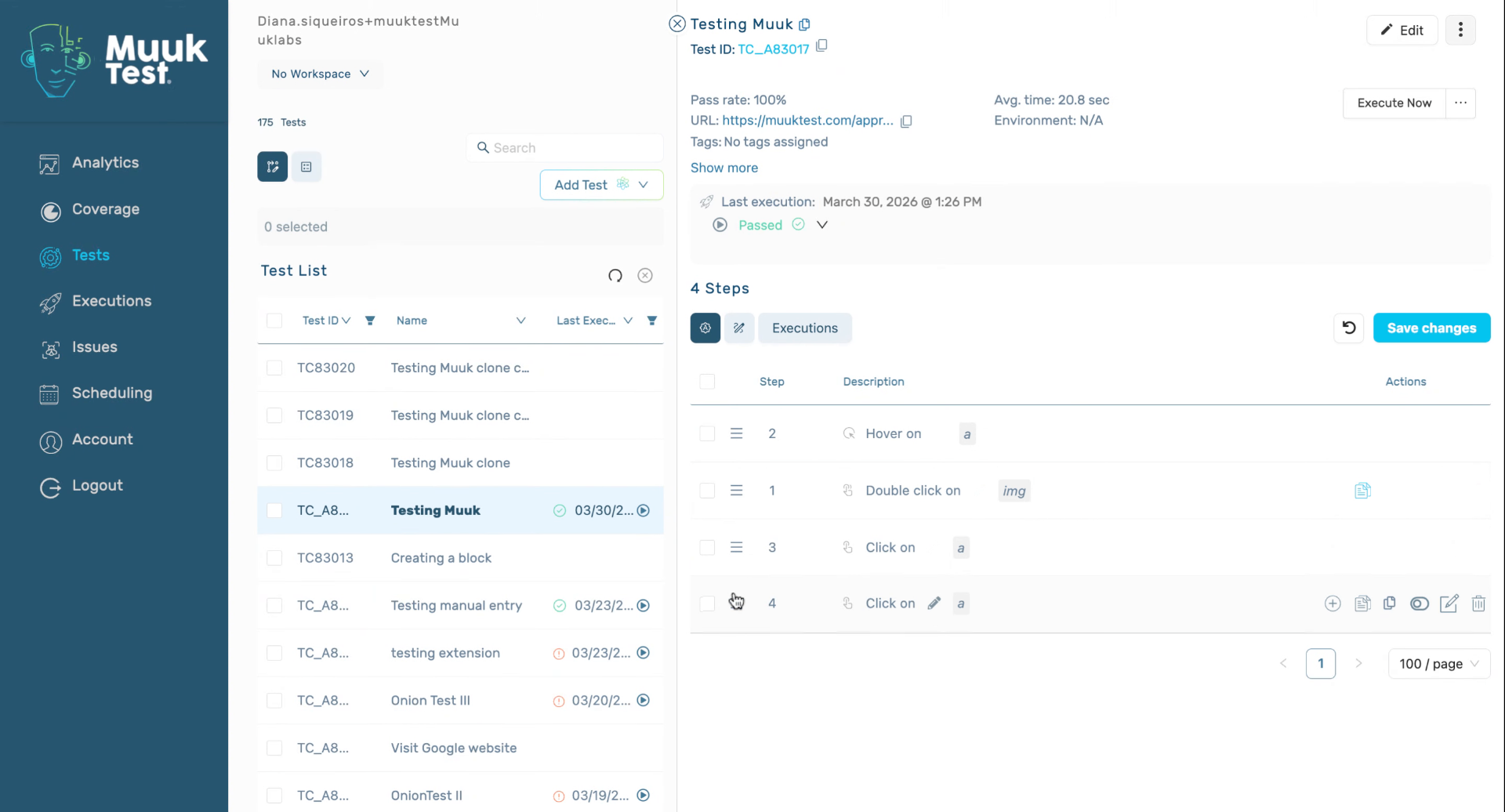Click the Show more link

[x=724, y=168]
